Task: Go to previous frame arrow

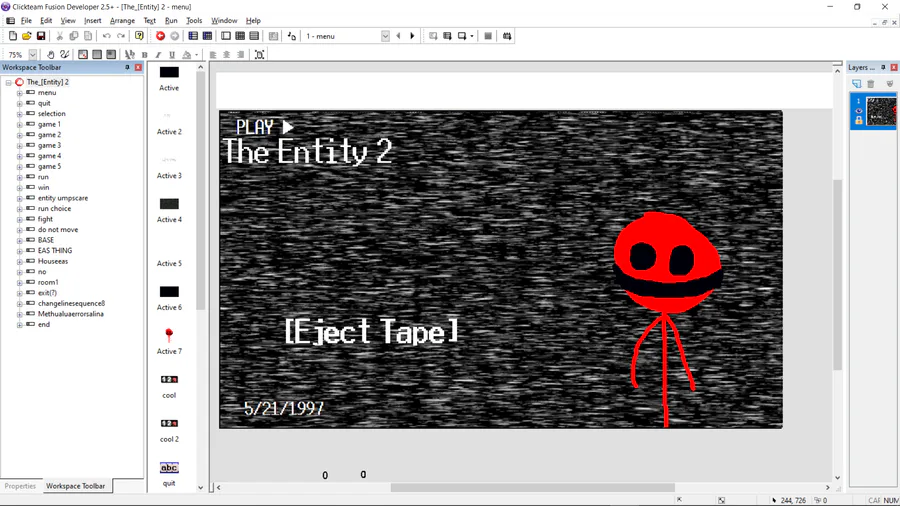Action: 398,36
